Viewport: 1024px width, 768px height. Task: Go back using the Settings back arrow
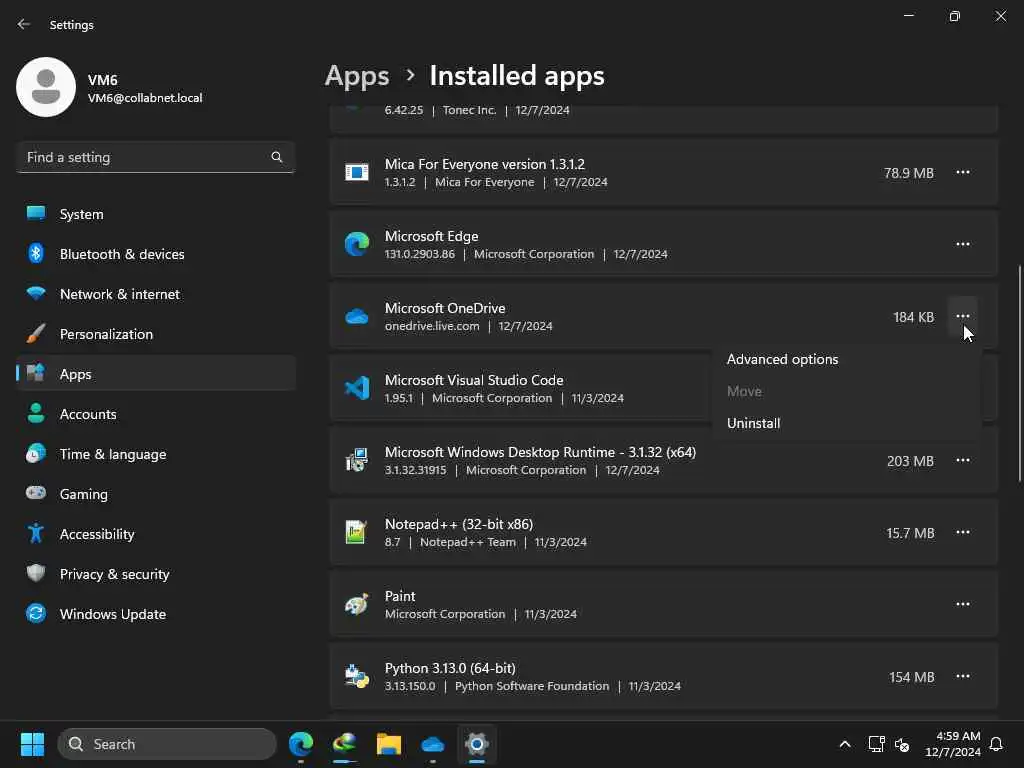coord(24,24)
